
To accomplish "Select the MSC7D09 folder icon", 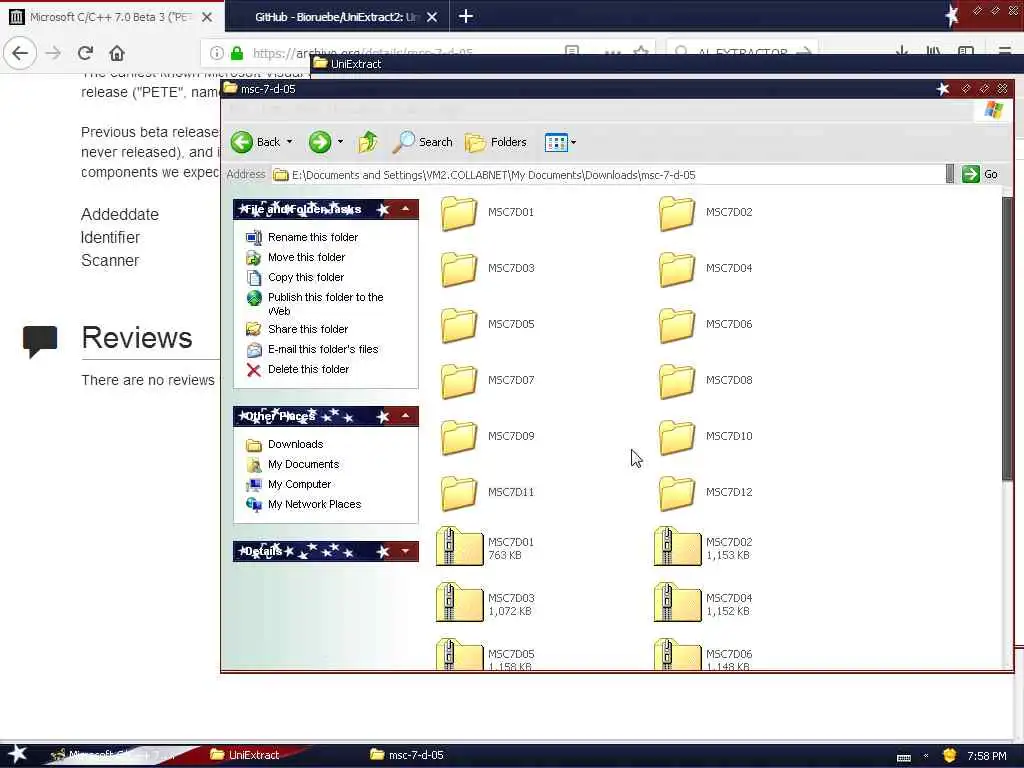I will point(459,437).
